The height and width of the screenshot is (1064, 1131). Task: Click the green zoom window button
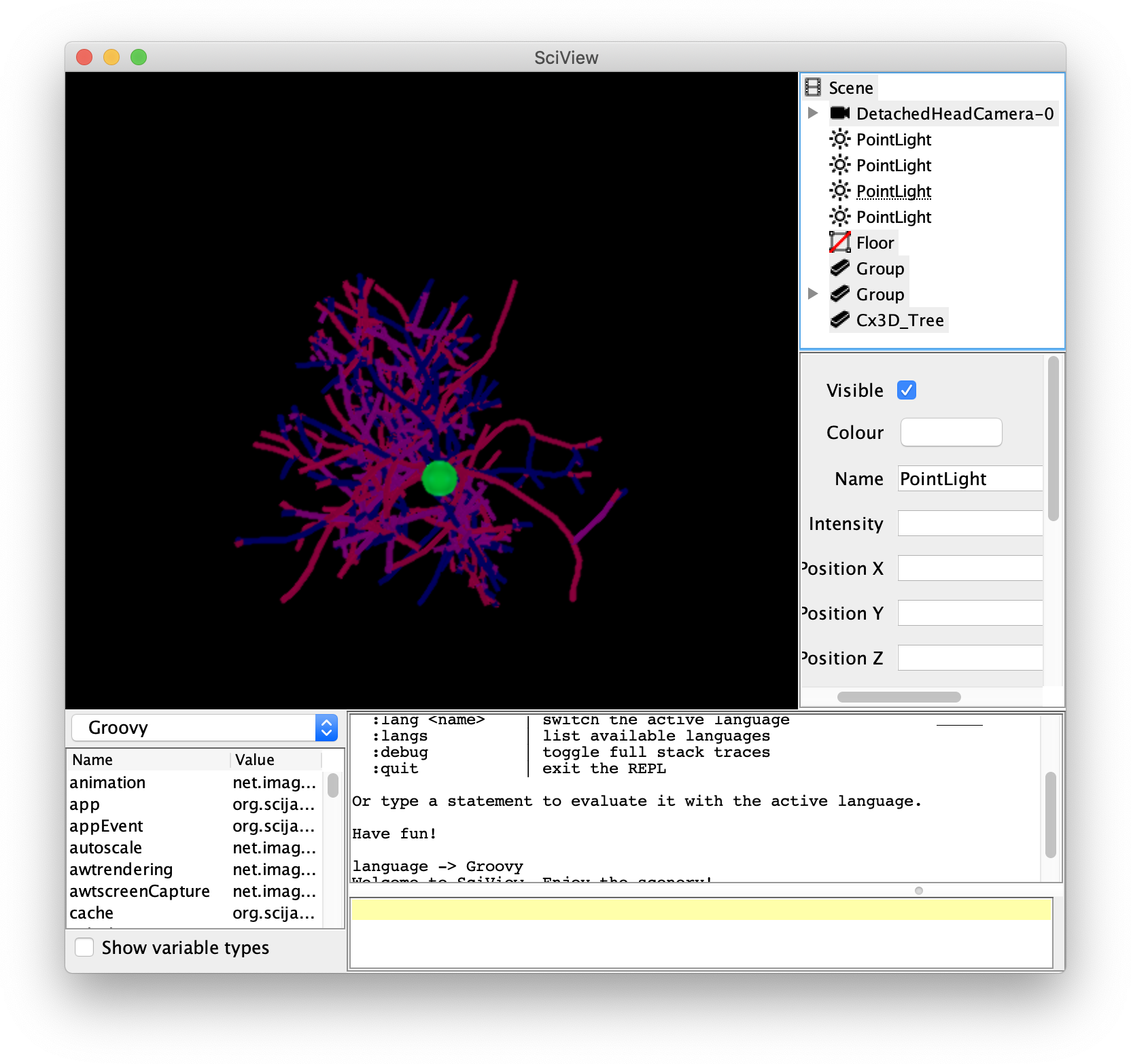point(139,57)
